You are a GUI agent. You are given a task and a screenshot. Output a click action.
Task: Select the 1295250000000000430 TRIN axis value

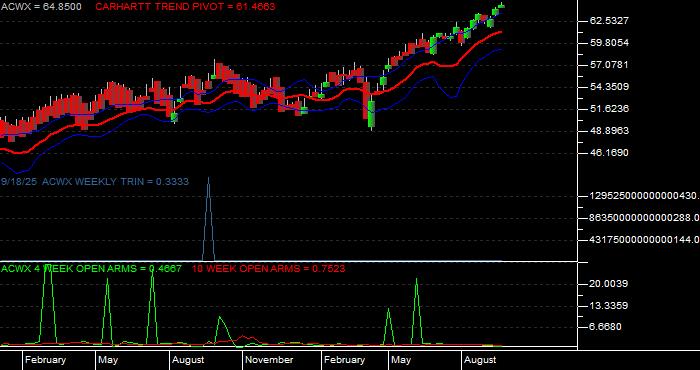[645, 196]
